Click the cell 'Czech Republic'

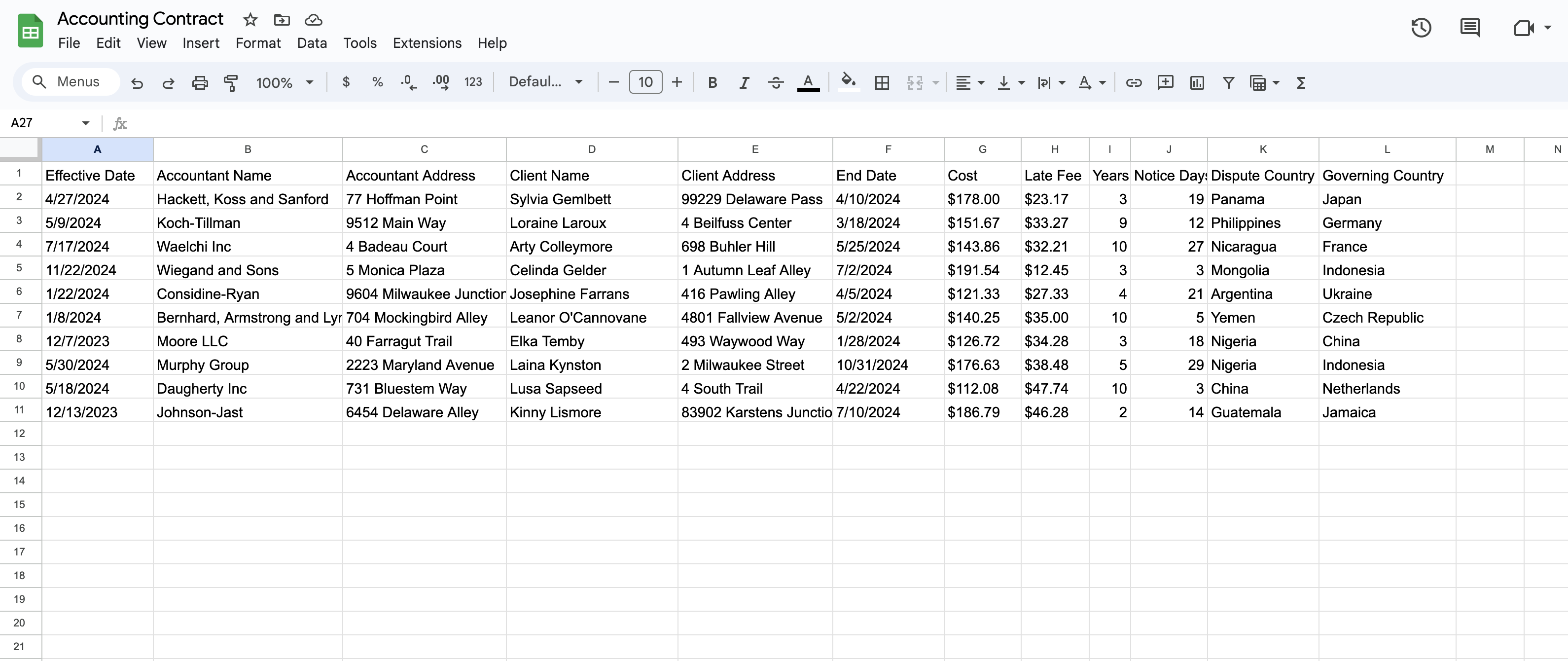click(1387, 317)
